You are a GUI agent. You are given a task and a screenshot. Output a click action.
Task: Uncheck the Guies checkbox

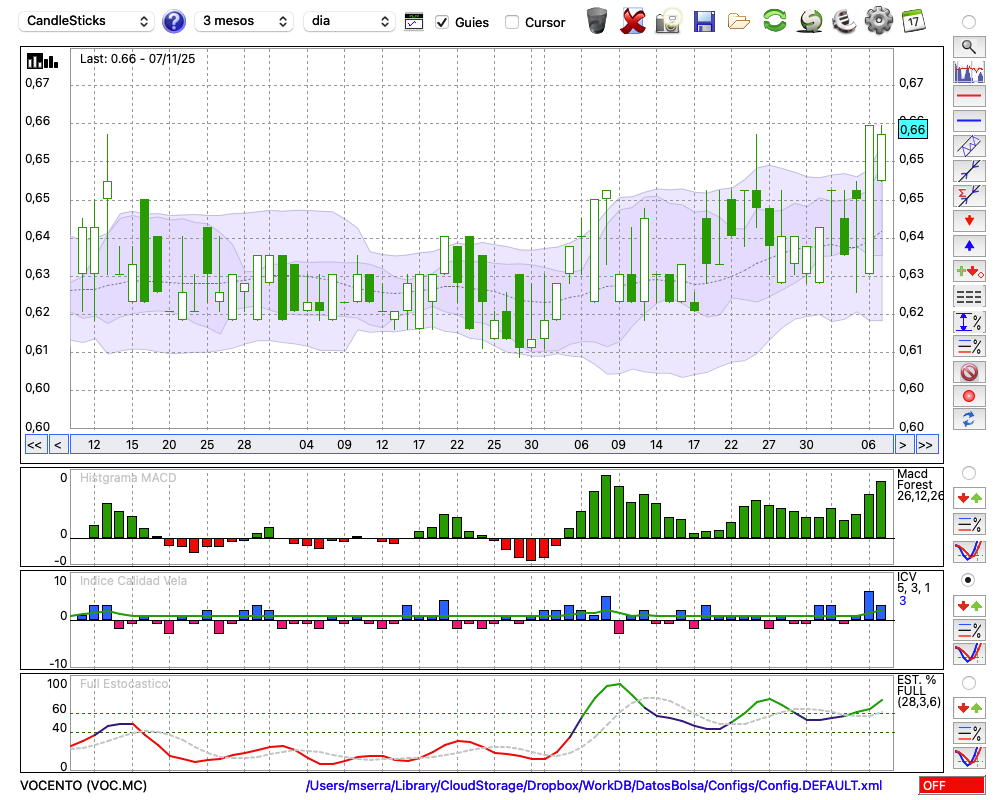(x=442, y=22)
